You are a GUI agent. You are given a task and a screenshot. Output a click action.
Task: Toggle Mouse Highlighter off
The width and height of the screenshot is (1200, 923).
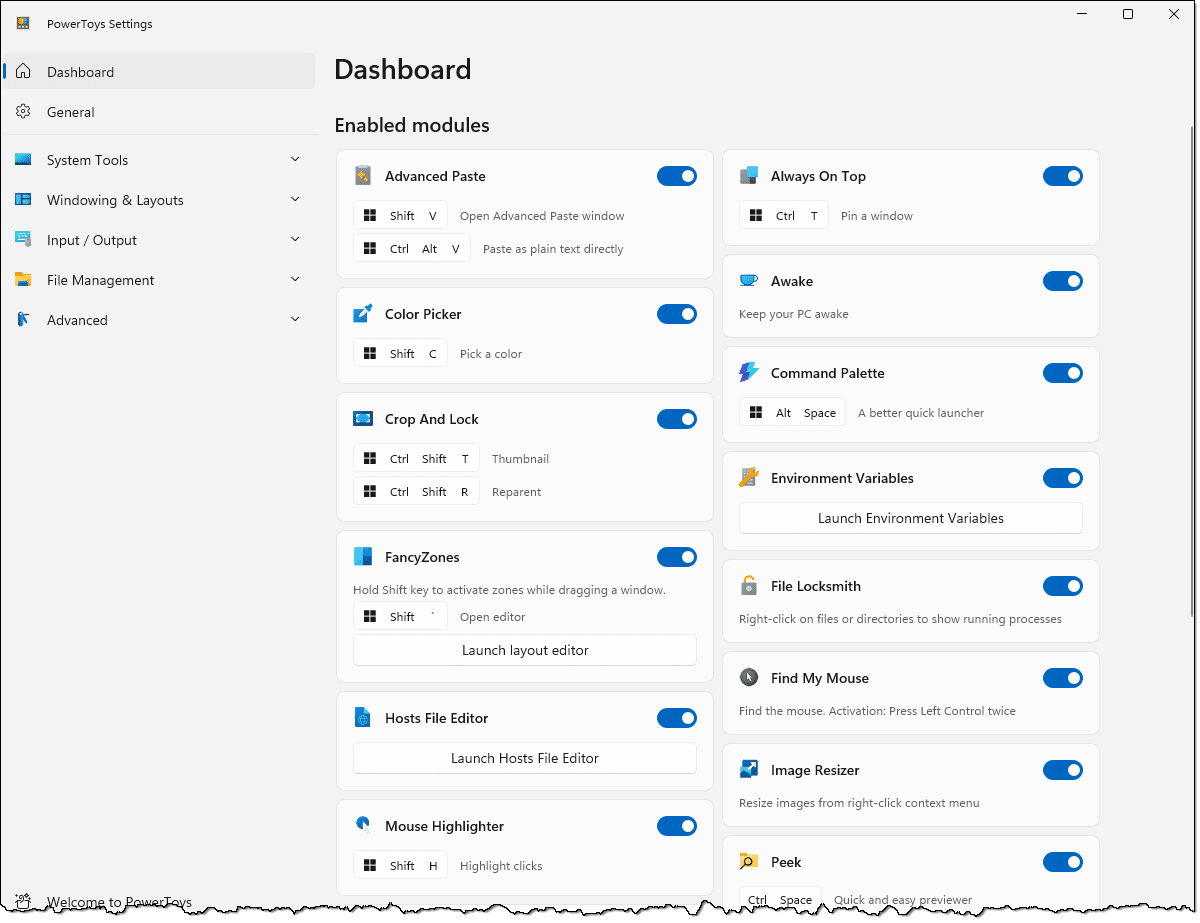(x=677, y=826)
